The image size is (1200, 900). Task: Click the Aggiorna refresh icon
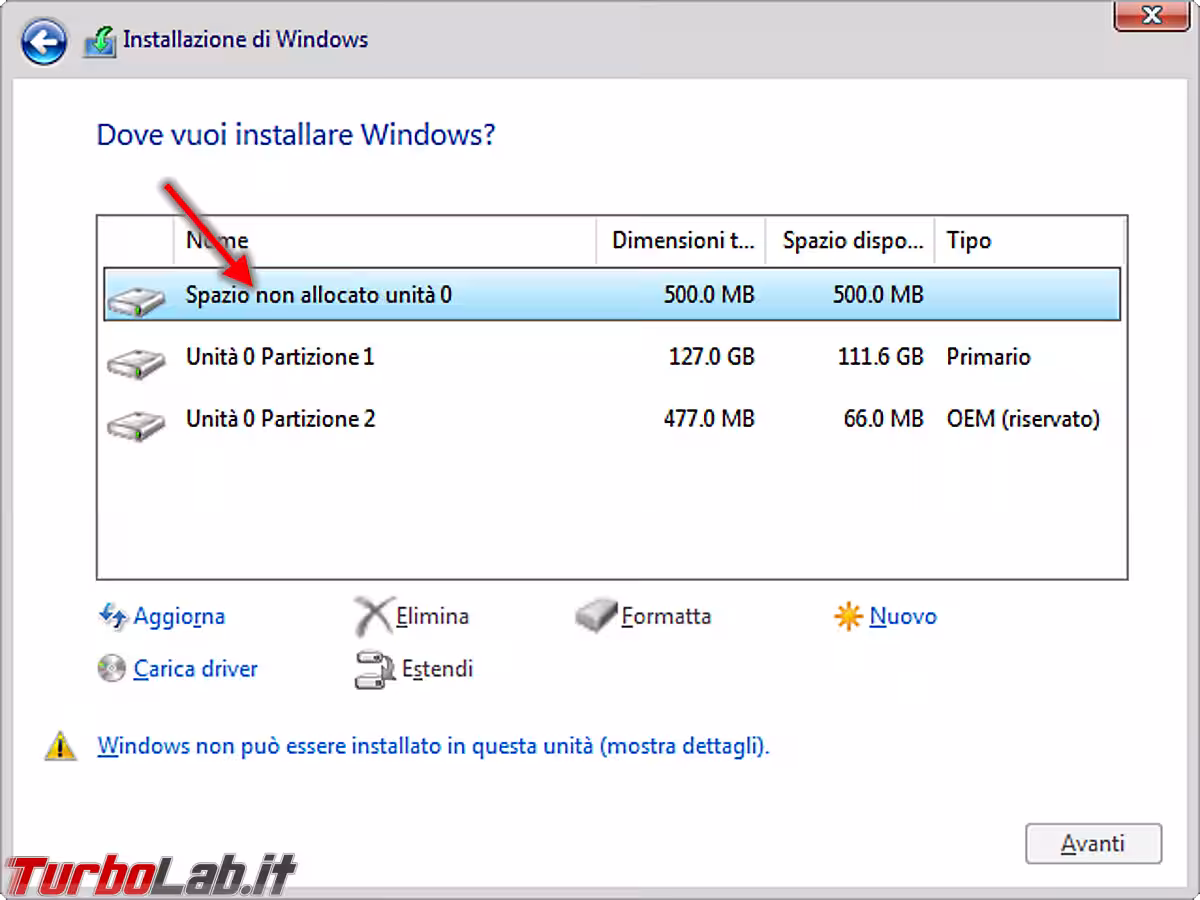(x=112, y=616)
